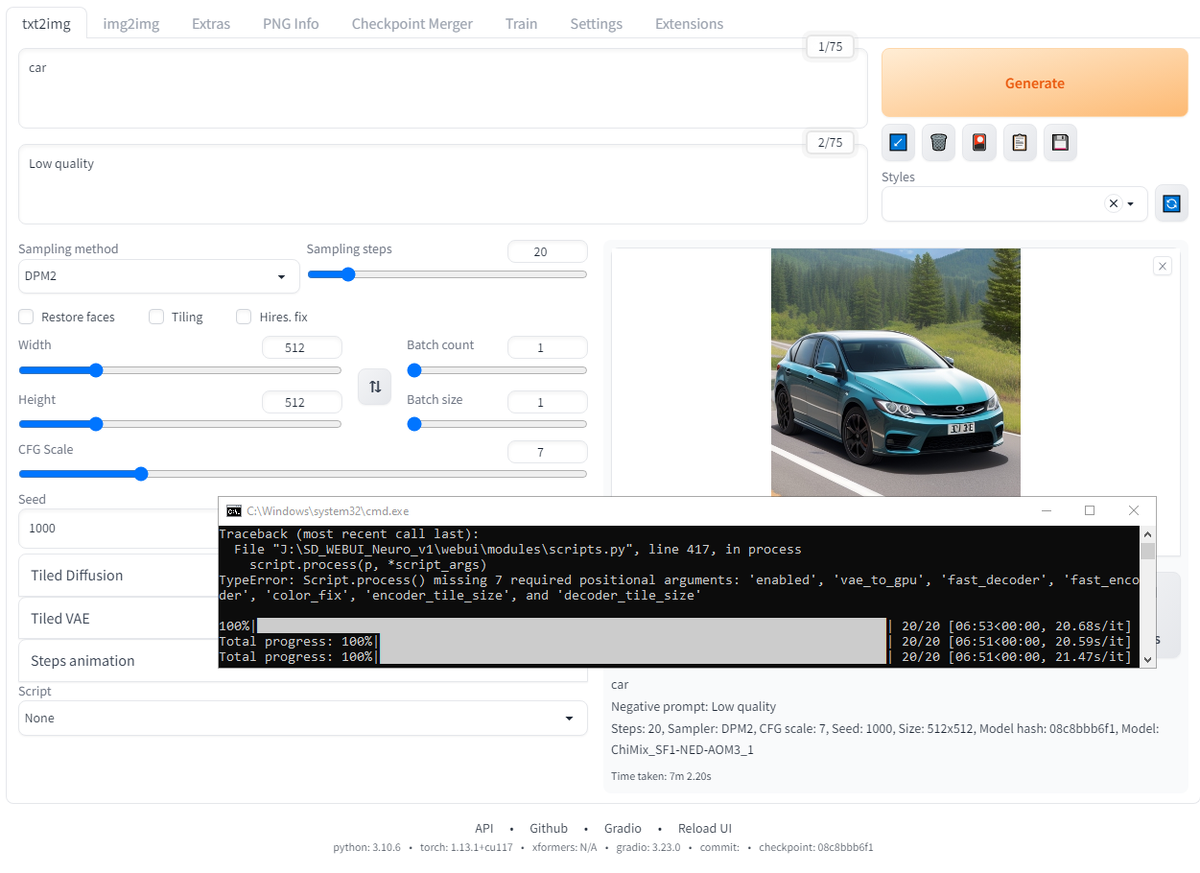1200x873 pixels.
Task: Switch to the img2img tab
Action: (x=131, y=23)
